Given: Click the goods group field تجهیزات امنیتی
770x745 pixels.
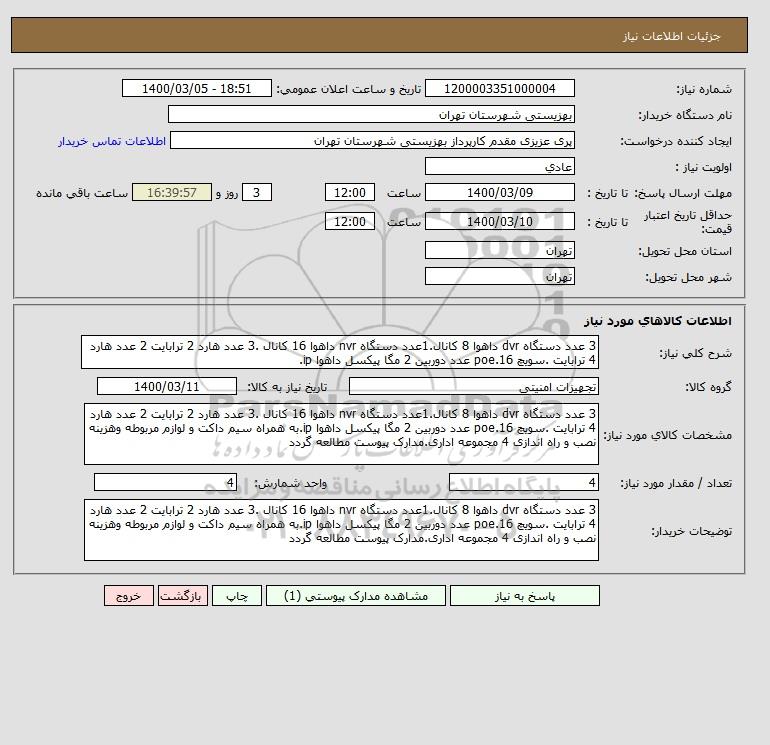Looking at the screenshot, I should point(473,386).
